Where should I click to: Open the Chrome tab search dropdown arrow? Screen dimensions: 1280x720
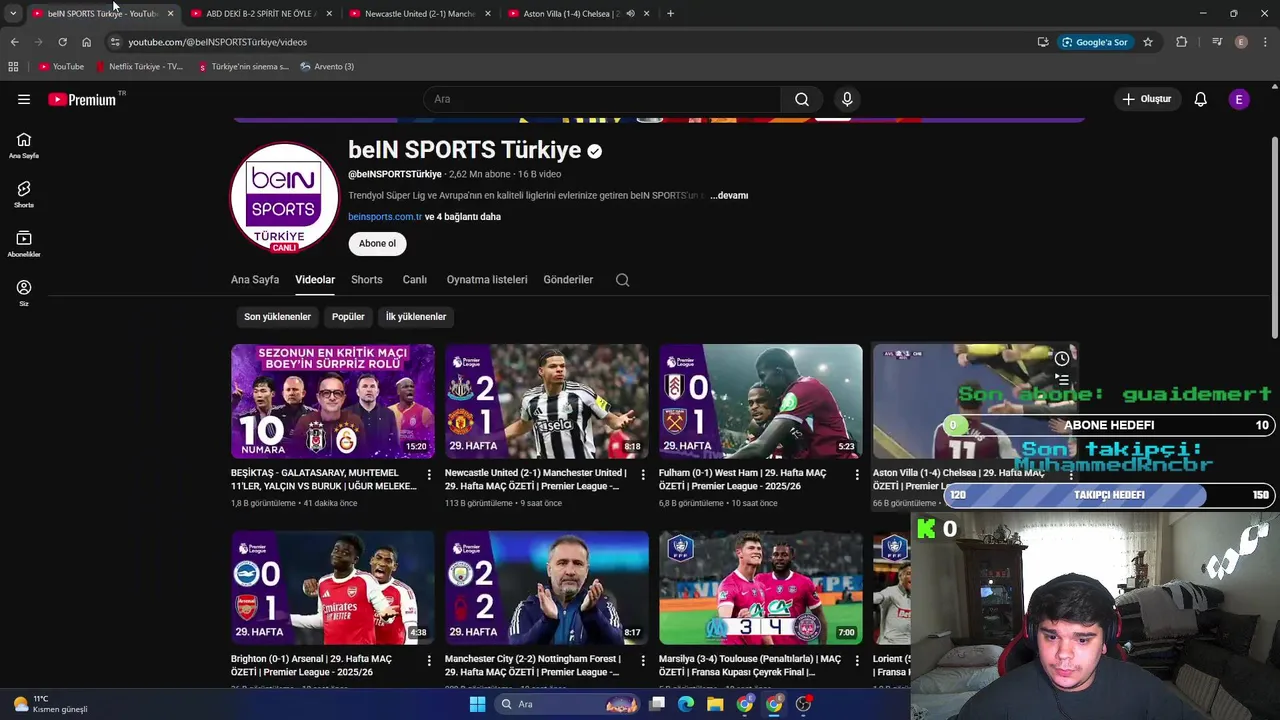pyautogui.click(x=13, y=14)
